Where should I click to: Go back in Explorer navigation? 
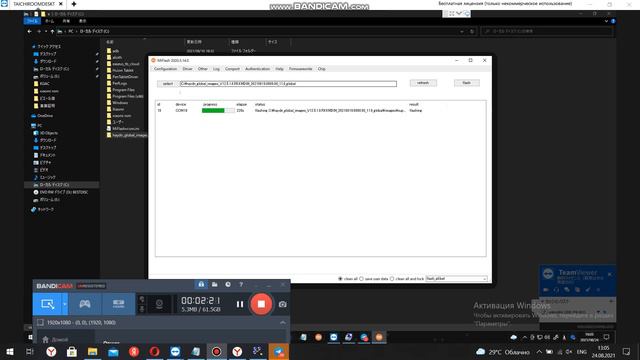point(29,31)
